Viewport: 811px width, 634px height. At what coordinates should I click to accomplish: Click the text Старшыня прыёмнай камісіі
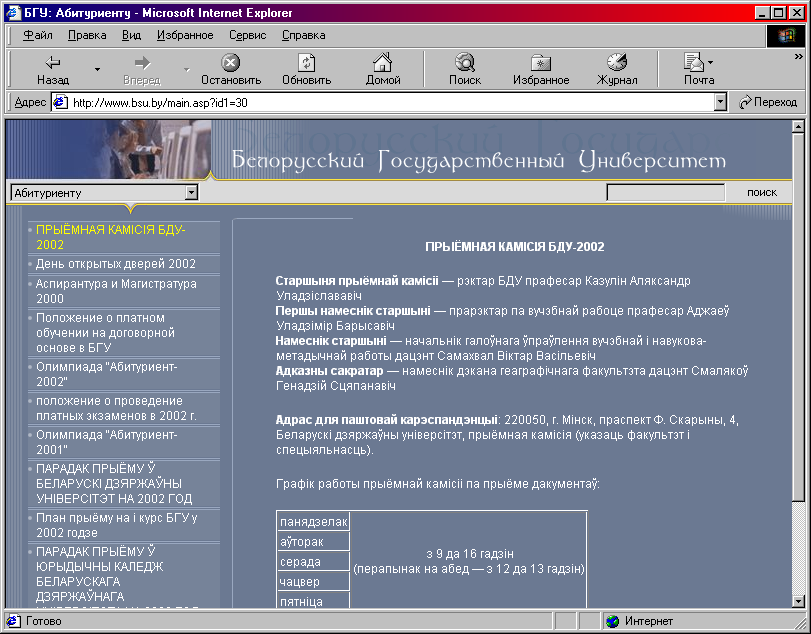357,281
